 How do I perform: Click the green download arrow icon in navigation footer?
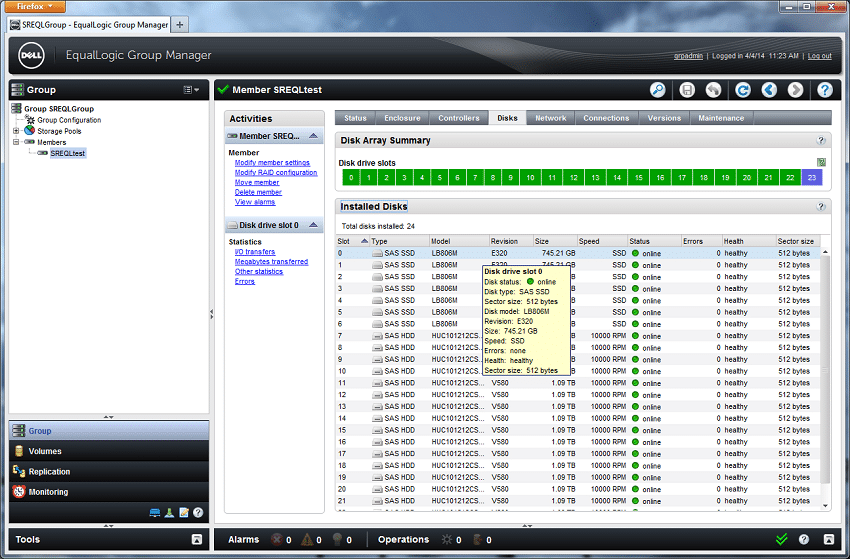pos(170,513)
